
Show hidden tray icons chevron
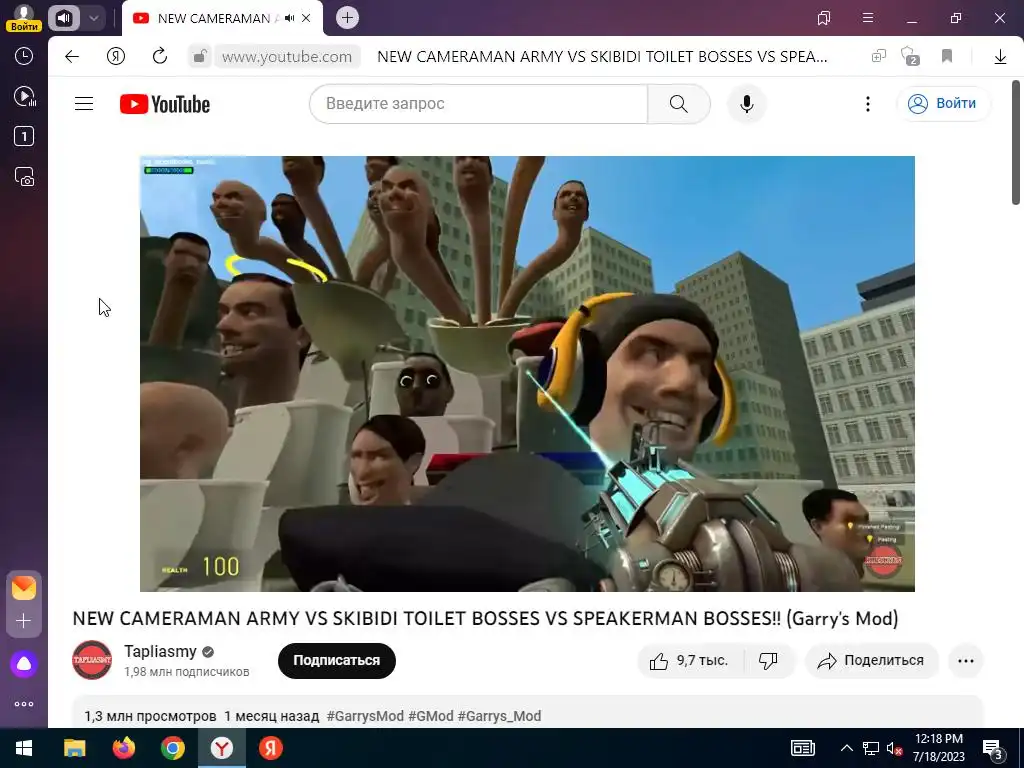pyautogui.click(x=846, y=748)
